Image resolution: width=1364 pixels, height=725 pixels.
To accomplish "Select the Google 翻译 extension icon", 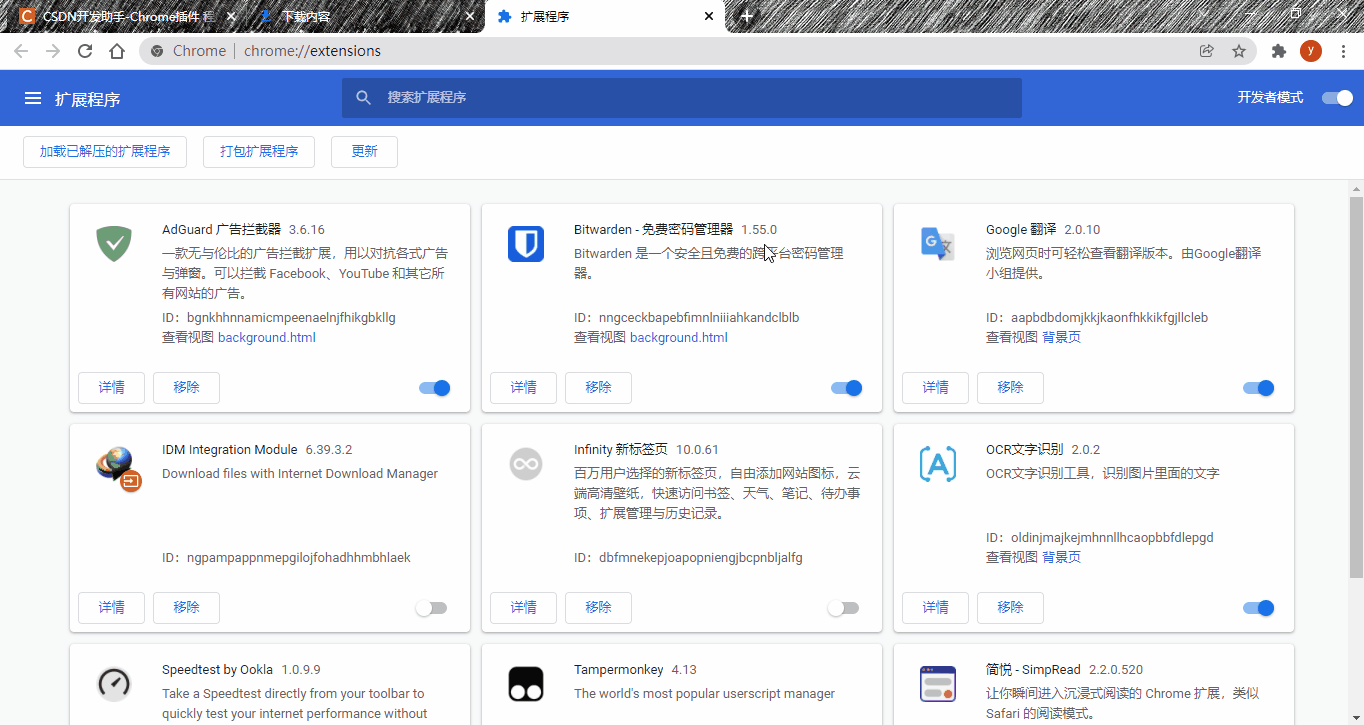I will click(x=937, y=243).
